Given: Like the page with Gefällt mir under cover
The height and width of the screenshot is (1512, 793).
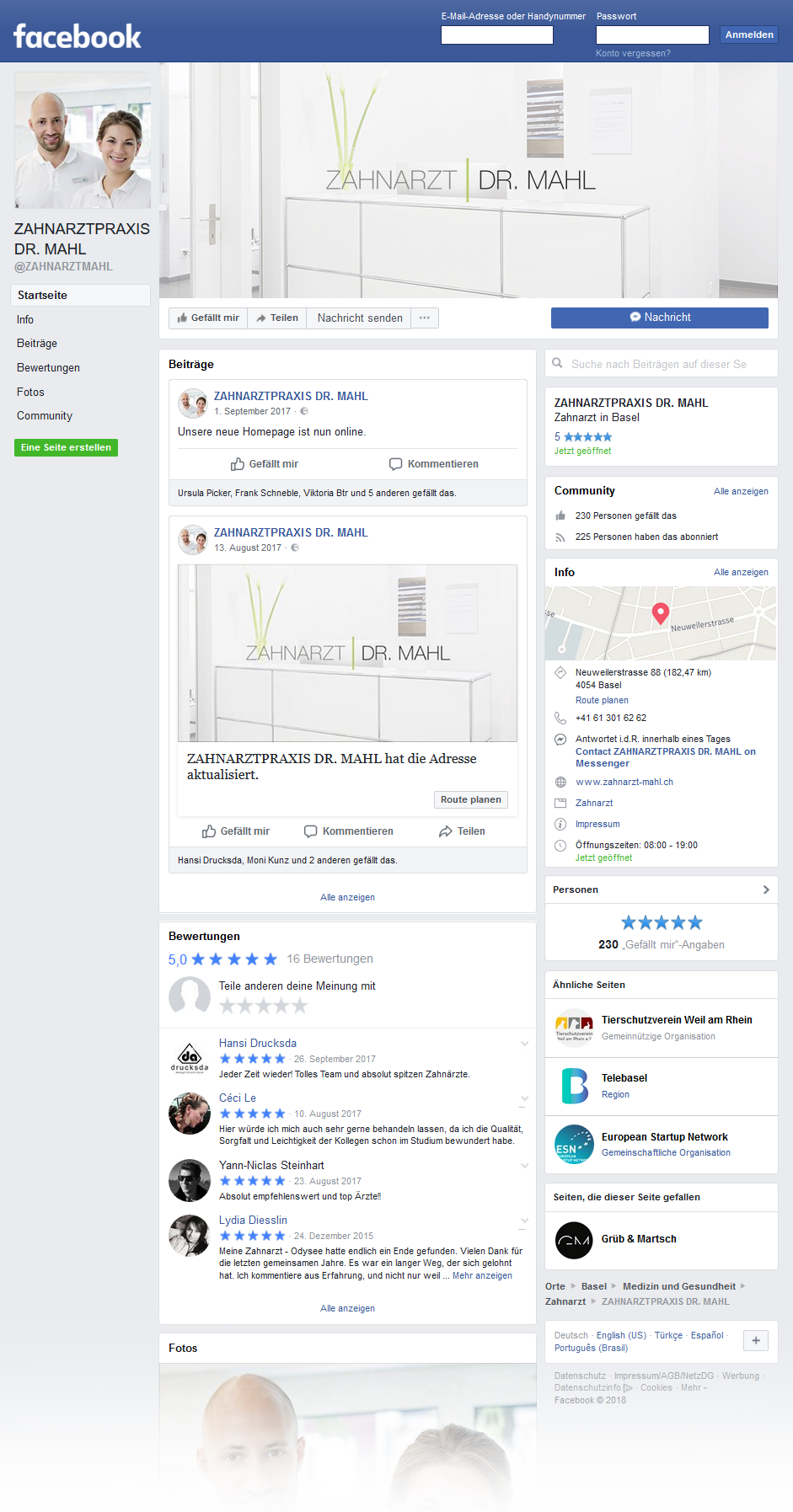Looking at the screenshot, I should (x=208, y=318).
